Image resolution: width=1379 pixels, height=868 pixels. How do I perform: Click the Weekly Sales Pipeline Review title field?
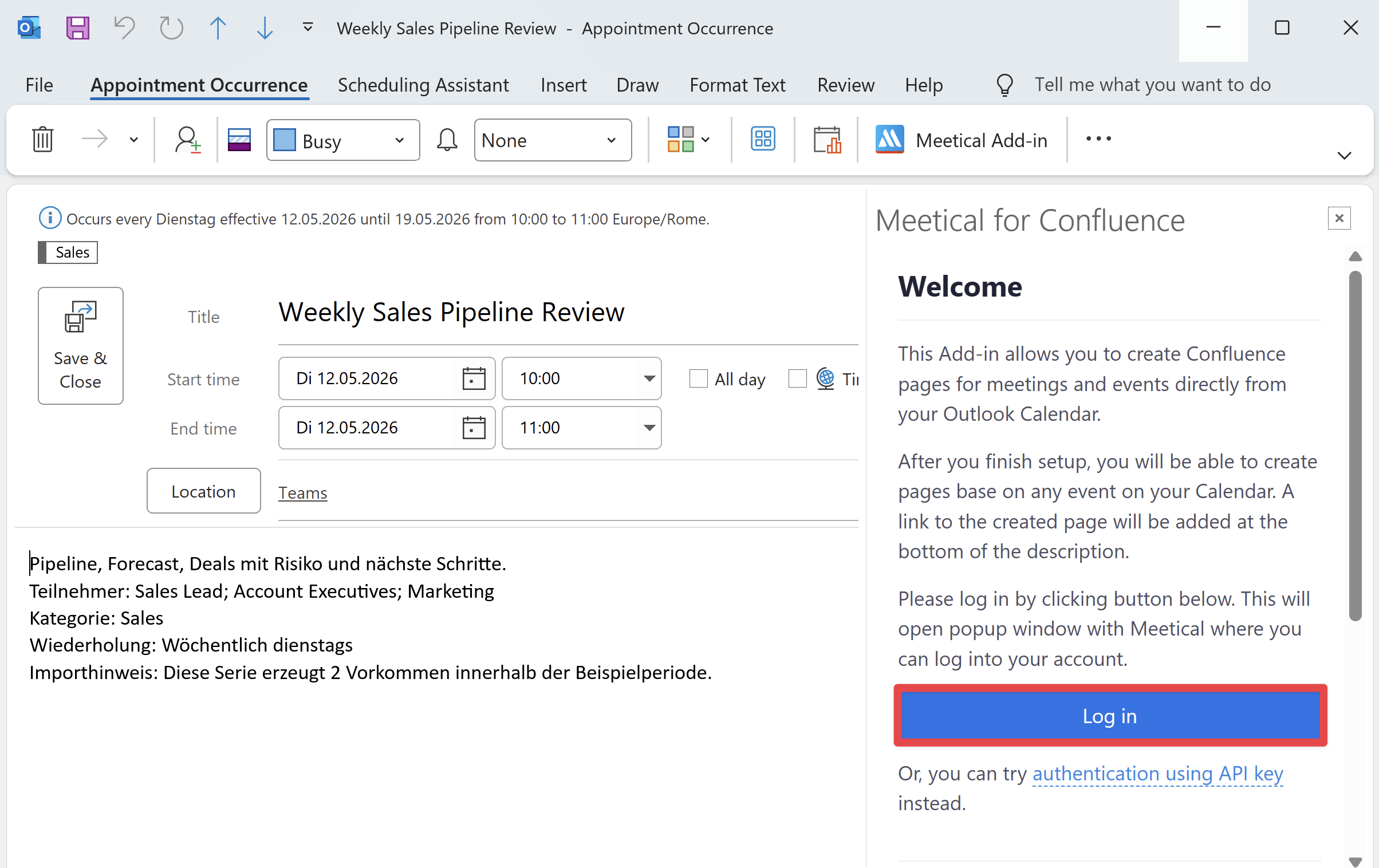click(x=568, y=313)
